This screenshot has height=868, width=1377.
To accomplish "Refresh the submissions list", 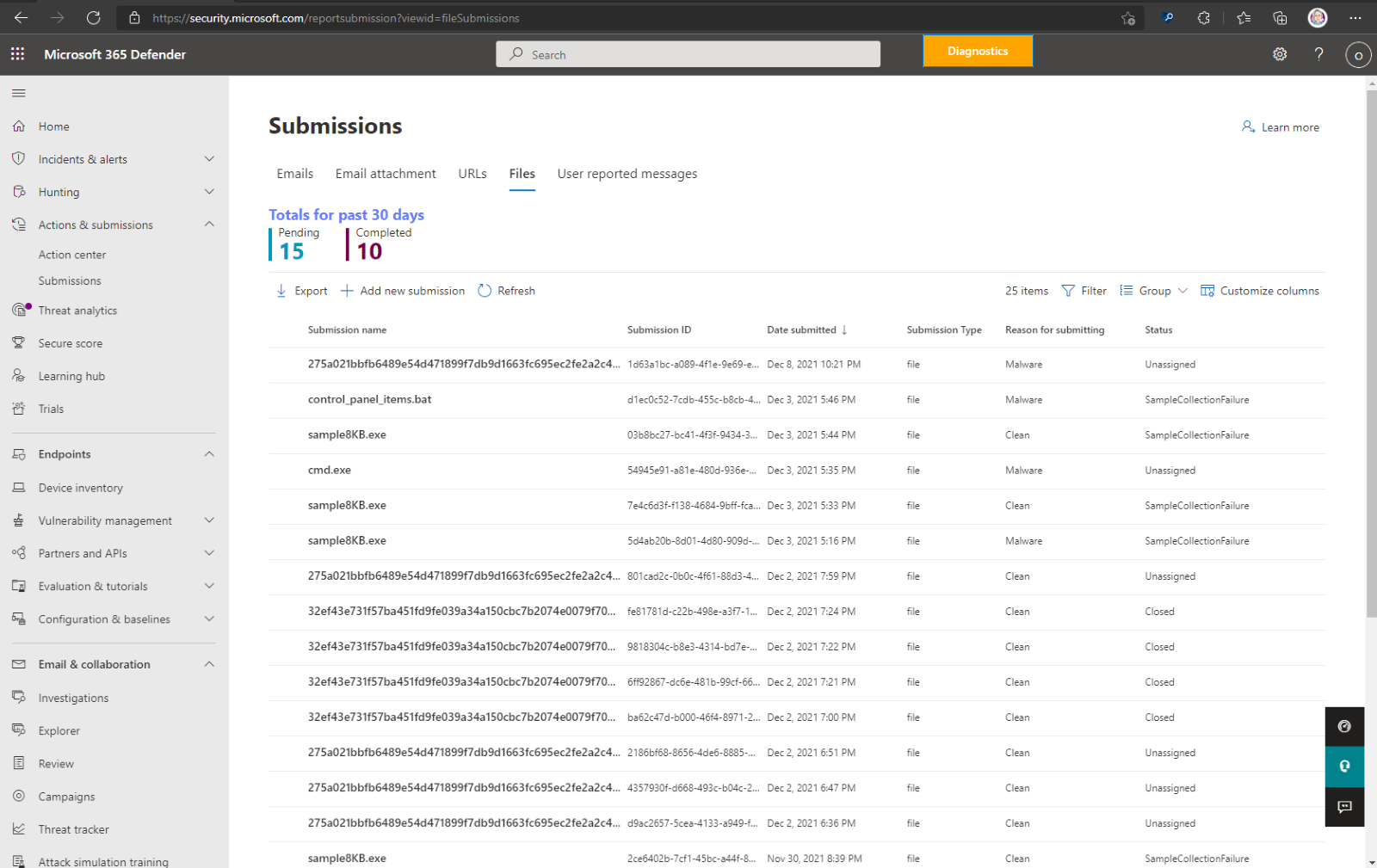I will pos(506,290).
